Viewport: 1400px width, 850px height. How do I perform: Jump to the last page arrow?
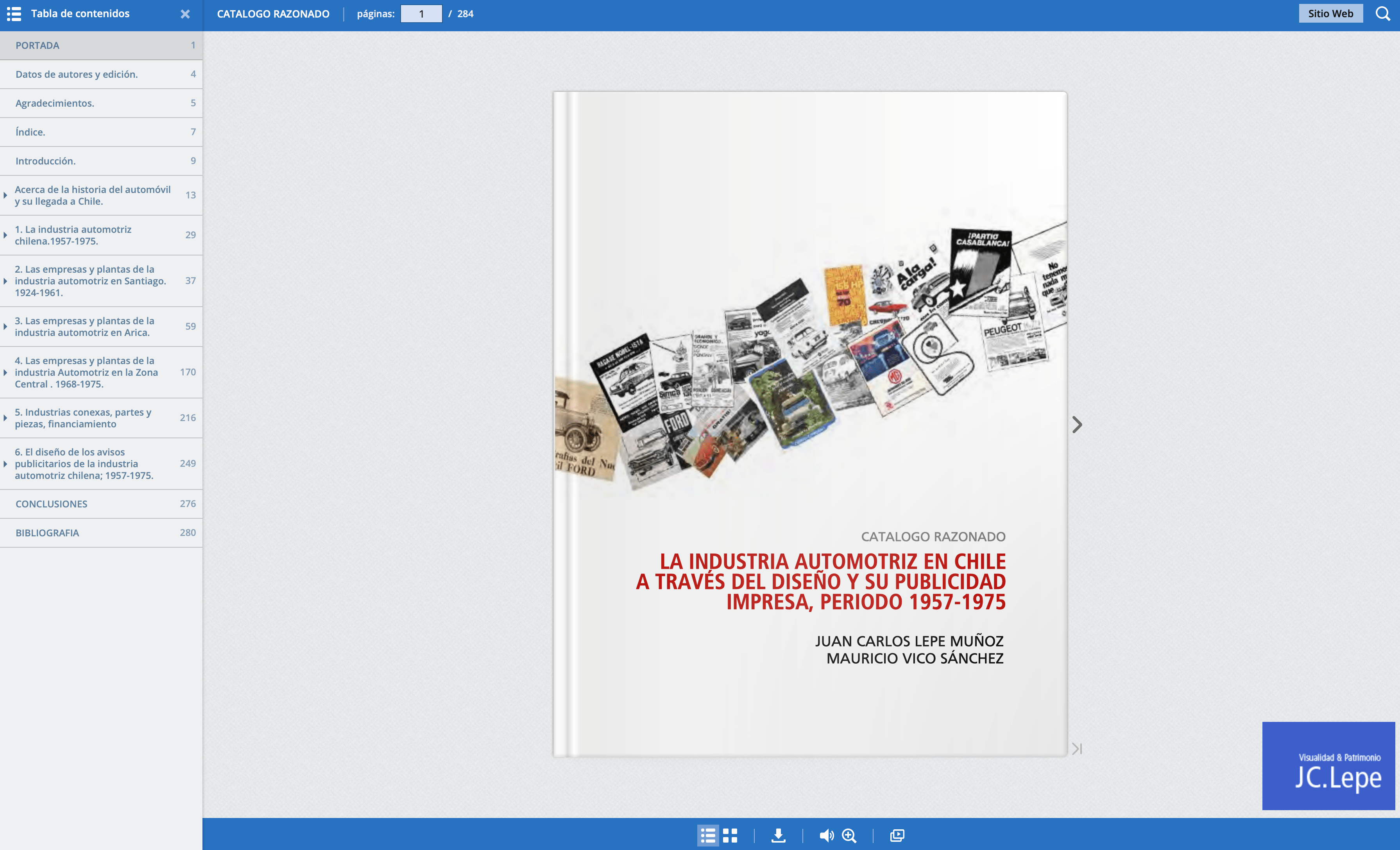(1077, 749)
